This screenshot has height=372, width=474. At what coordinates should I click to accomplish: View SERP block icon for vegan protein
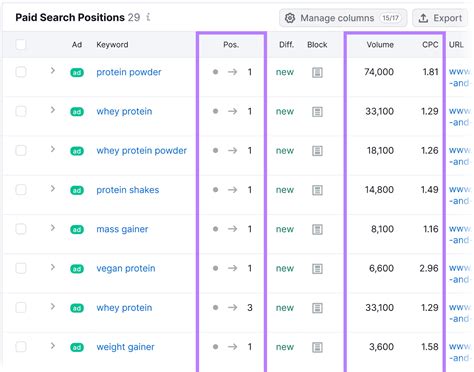click(317, 269)
